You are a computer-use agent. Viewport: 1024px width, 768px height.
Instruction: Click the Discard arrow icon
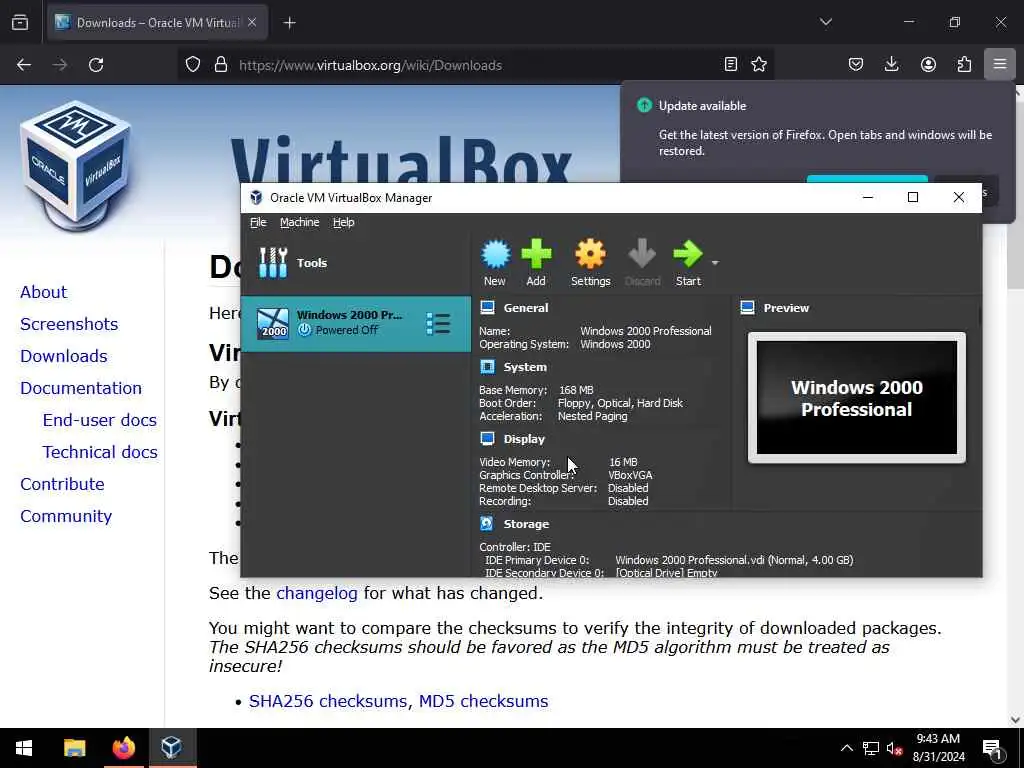(642, 254)
